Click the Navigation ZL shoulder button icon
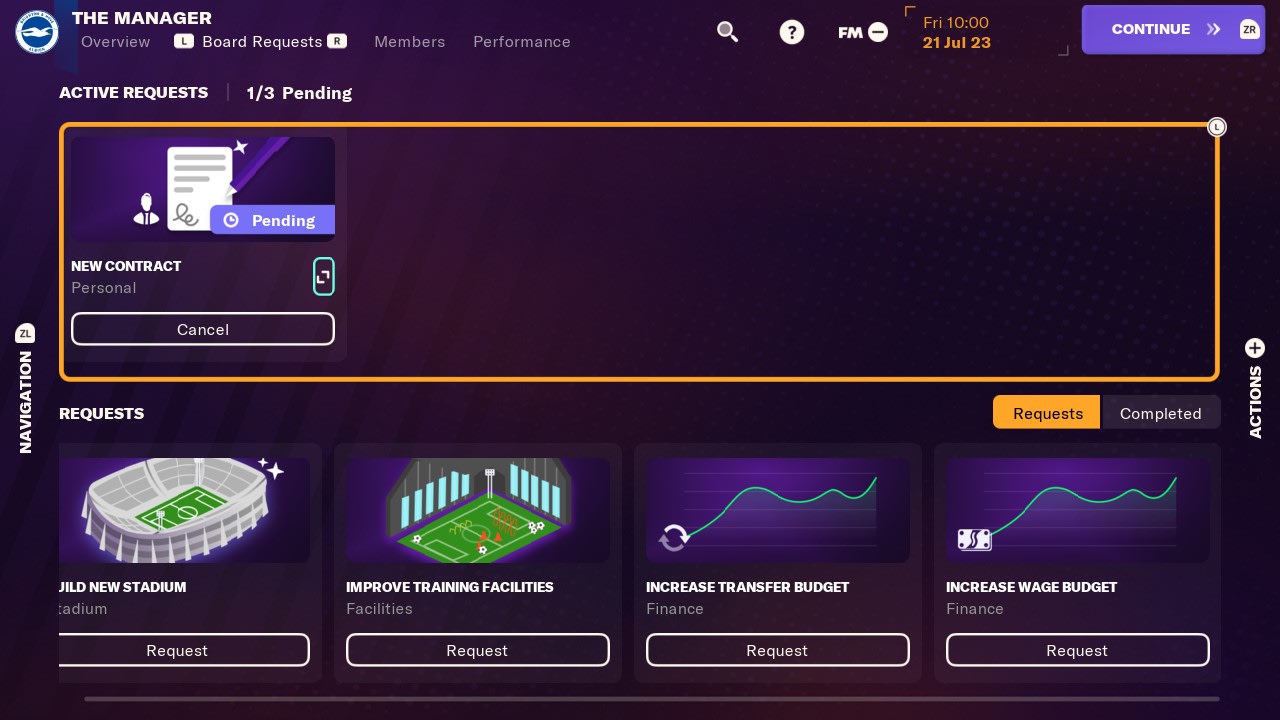Viewport: 1280px width, 720px height. [x=25, y=333]
